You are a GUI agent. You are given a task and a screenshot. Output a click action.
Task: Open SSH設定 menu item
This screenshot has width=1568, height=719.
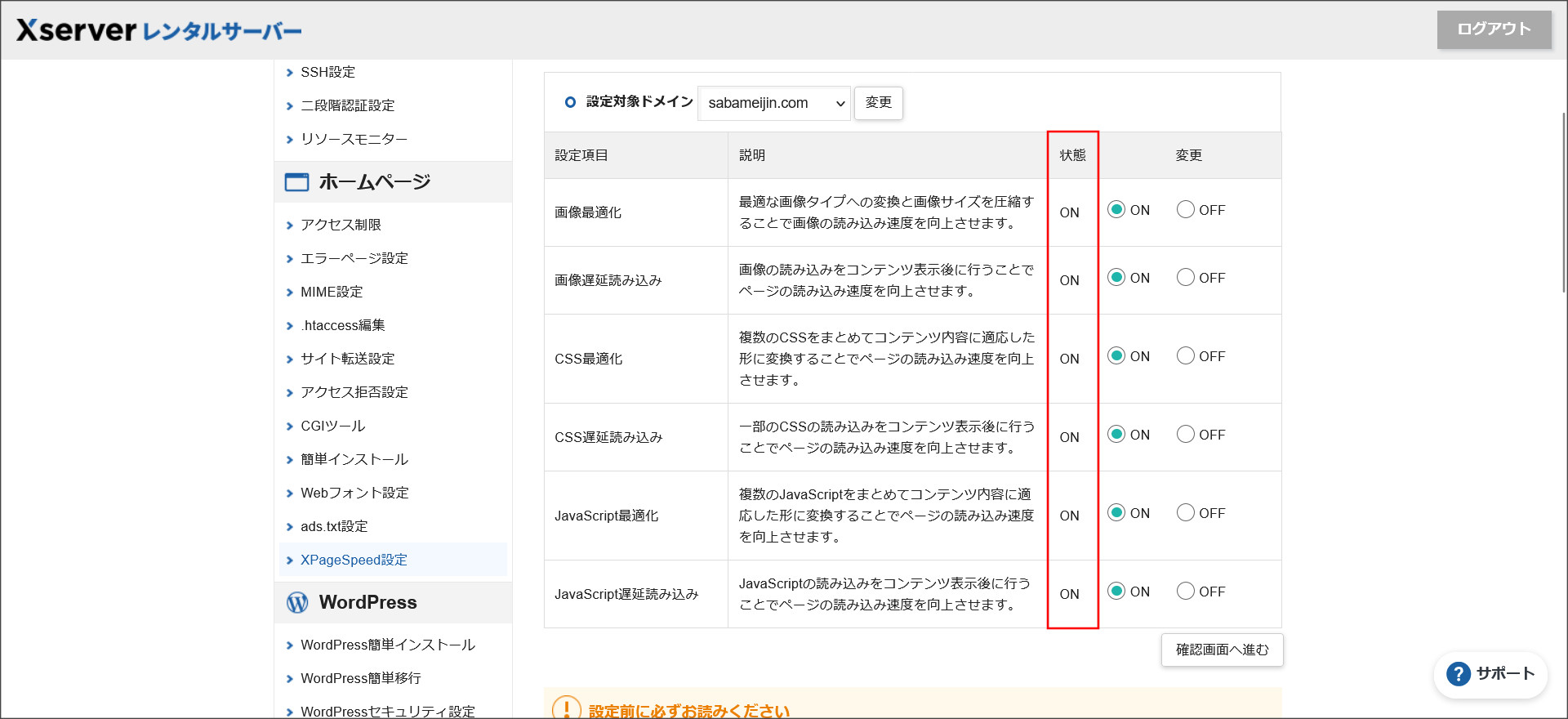pyautogui.click(x=328, y=73)
